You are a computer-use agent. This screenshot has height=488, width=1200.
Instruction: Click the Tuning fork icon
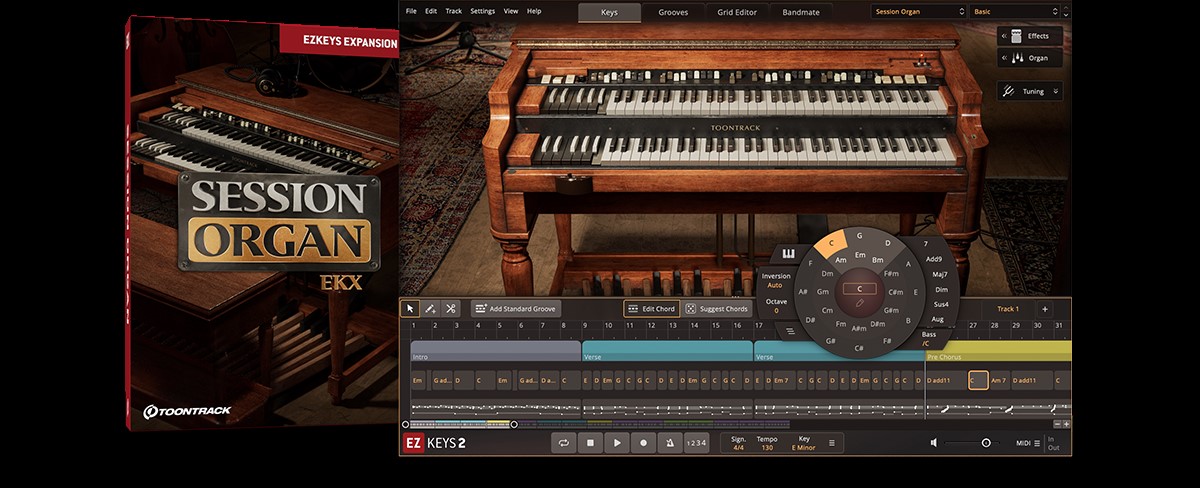[x=1011, y=91]
